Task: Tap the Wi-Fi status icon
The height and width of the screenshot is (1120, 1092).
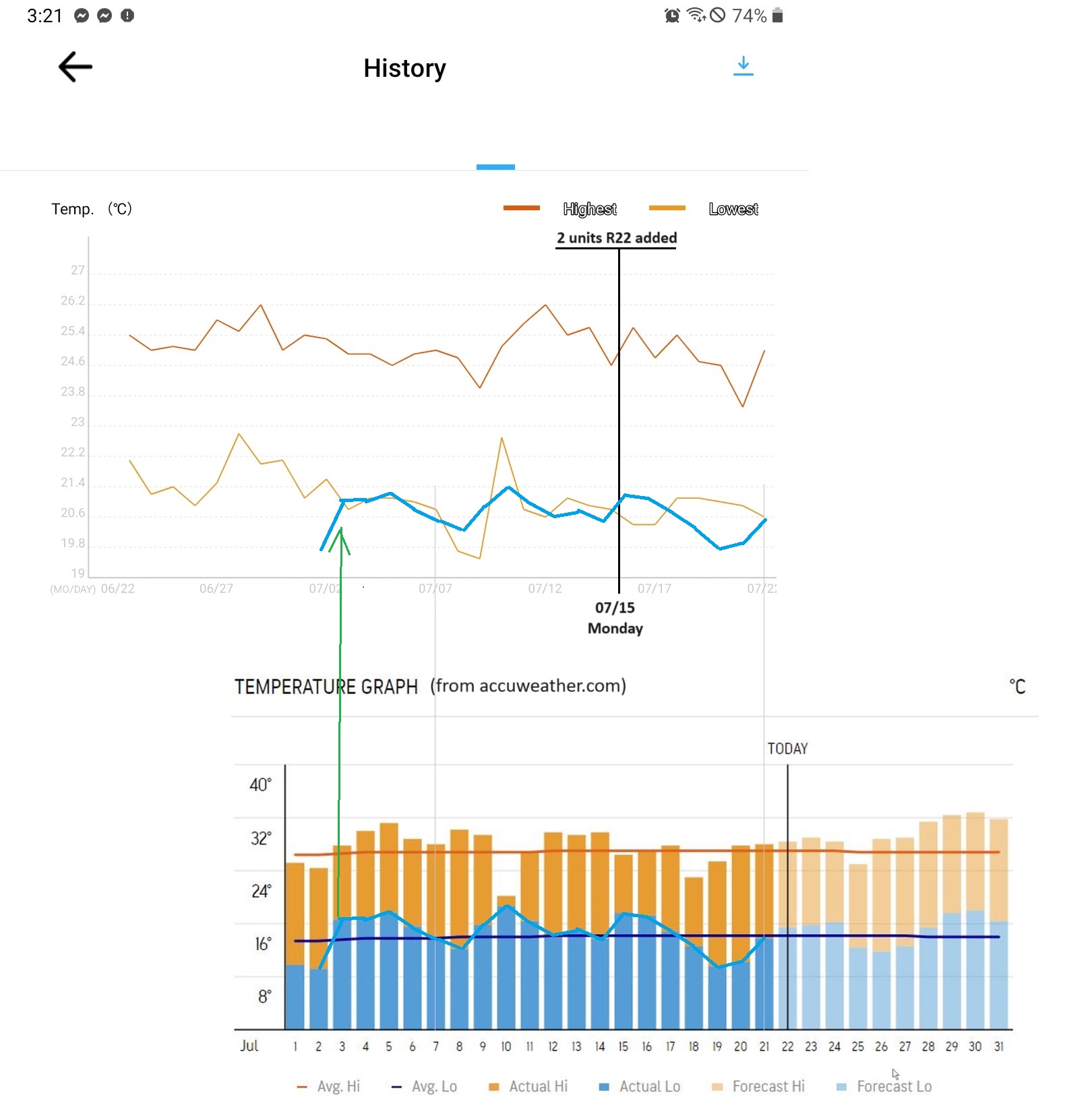Action: click(695, 15)
